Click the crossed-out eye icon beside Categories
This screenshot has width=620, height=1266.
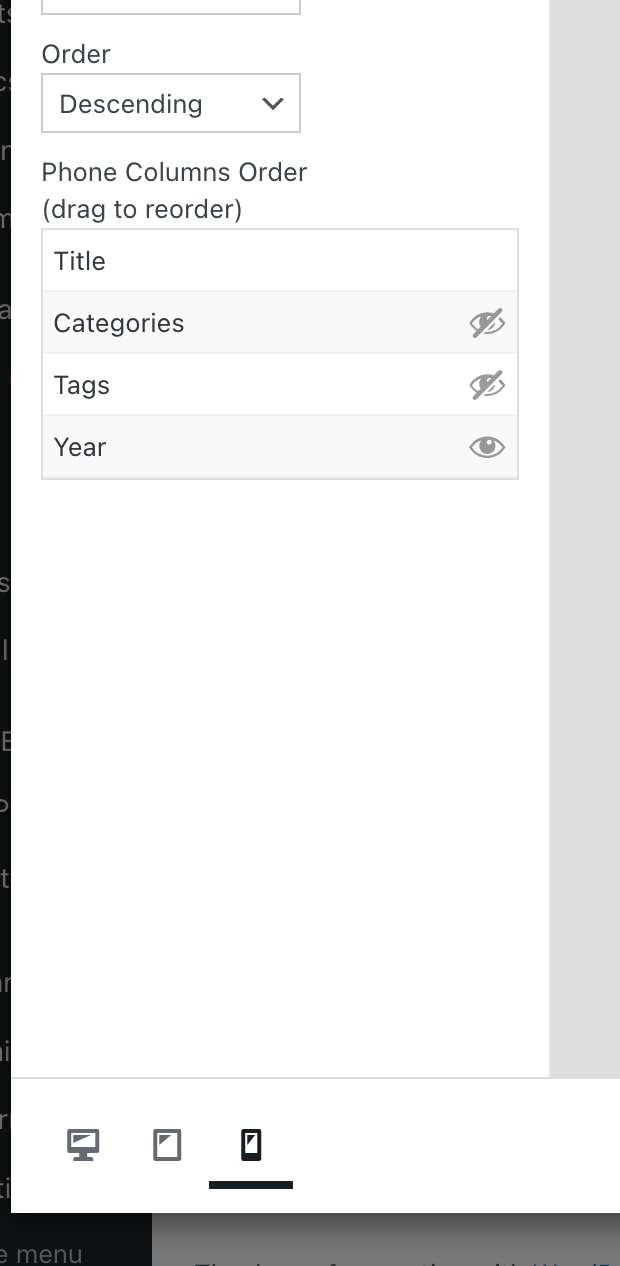point(487,322)
